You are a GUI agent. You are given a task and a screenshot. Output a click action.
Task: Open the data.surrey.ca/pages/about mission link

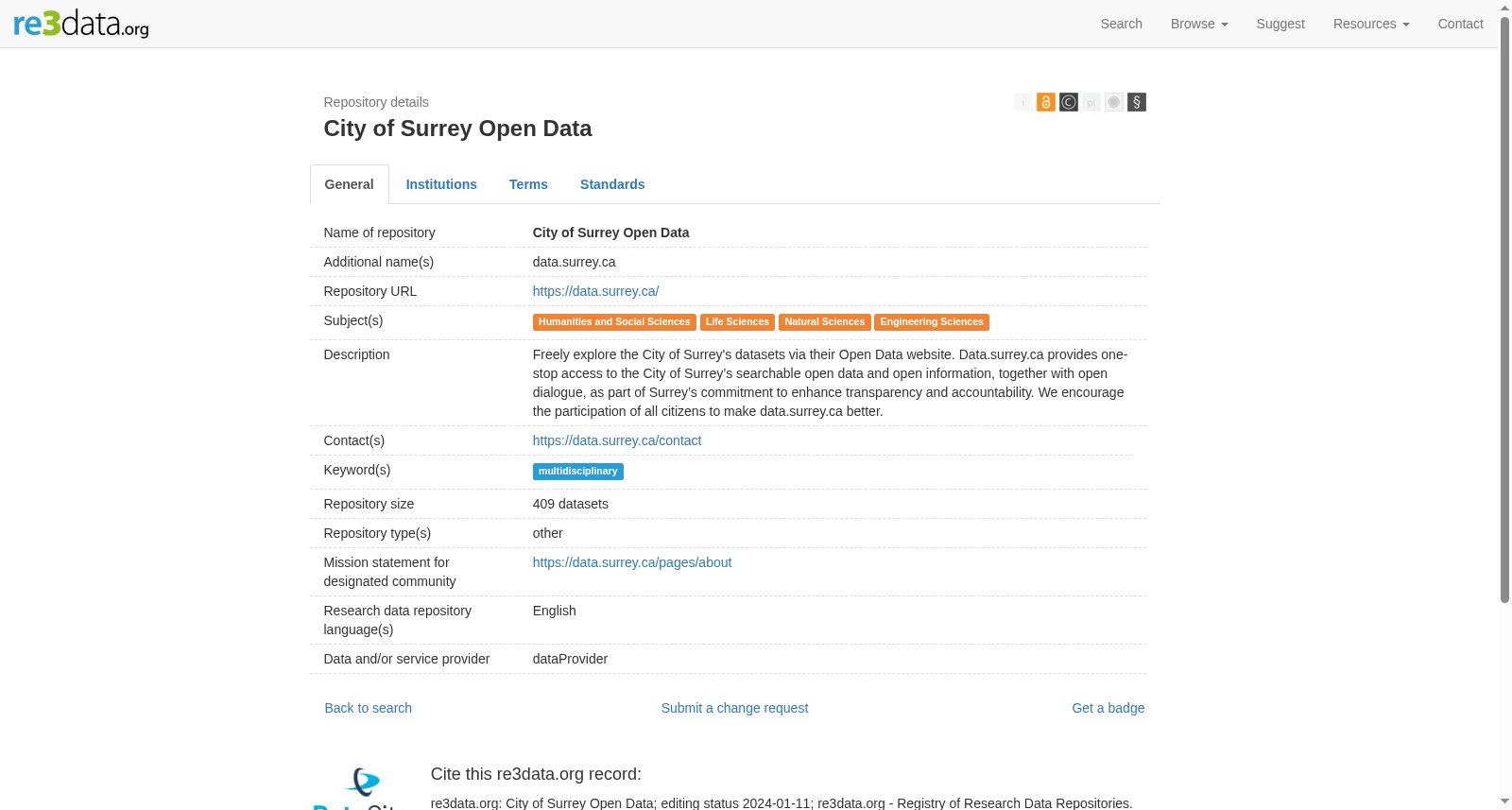pos(632,562)
